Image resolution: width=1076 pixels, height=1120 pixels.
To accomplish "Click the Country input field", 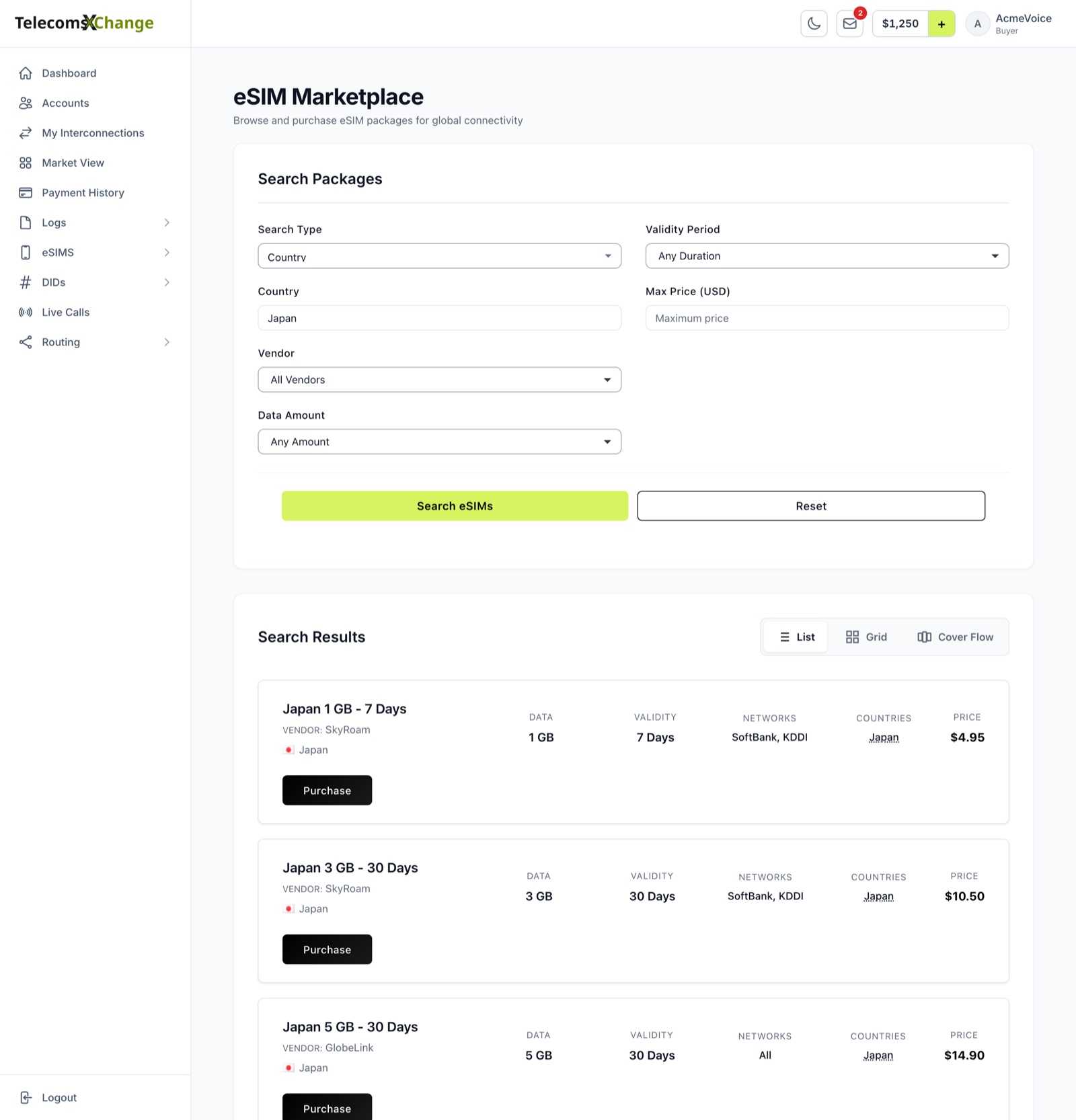I will tap(439, 318).
